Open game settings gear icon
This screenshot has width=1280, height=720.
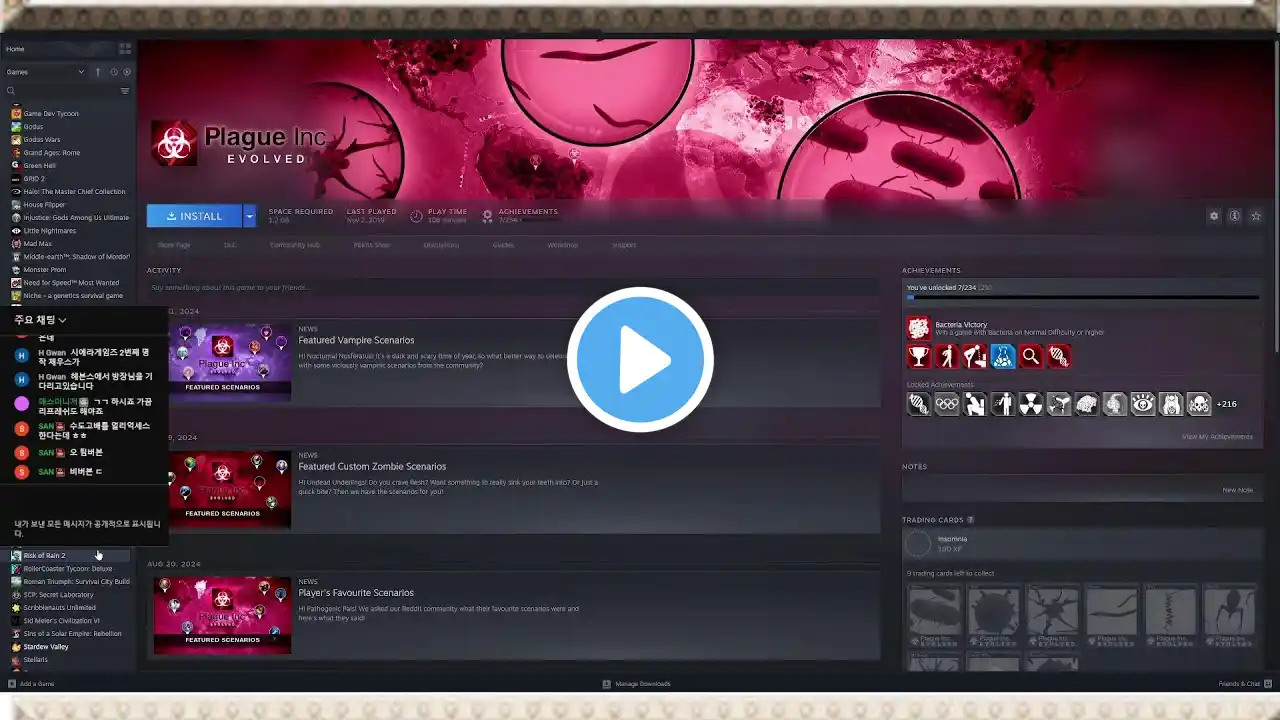1214,216
